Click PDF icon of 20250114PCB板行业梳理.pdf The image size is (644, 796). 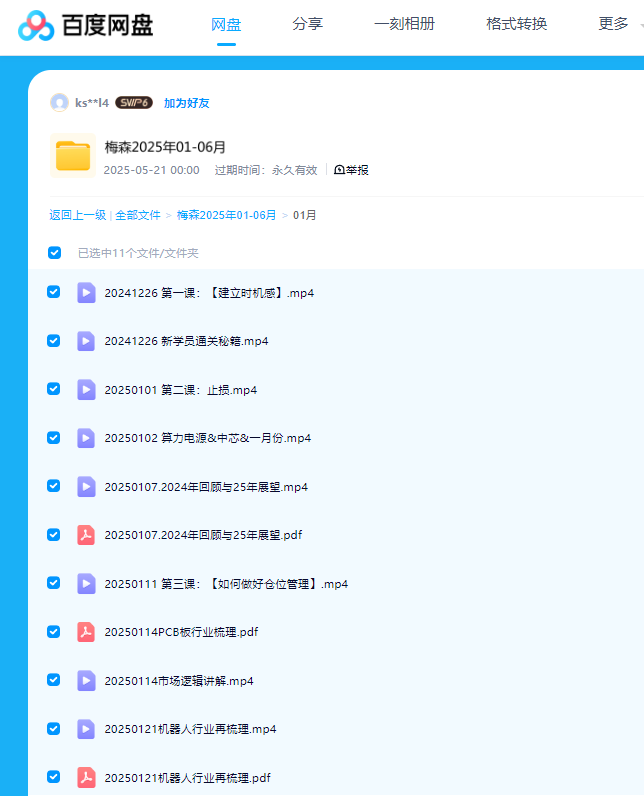click(x=86, y=631)
